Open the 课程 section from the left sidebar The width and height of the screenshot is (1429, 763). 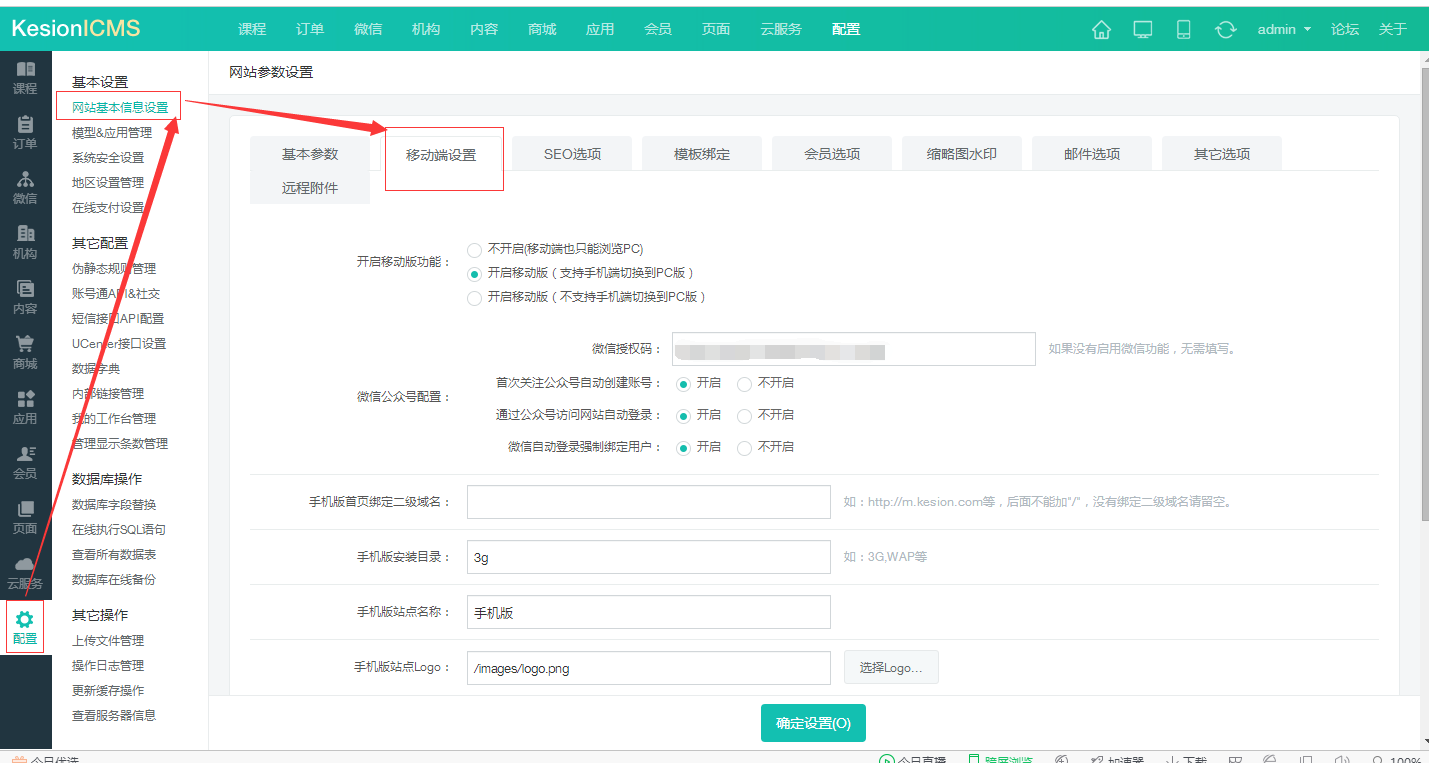click(26, 77)
